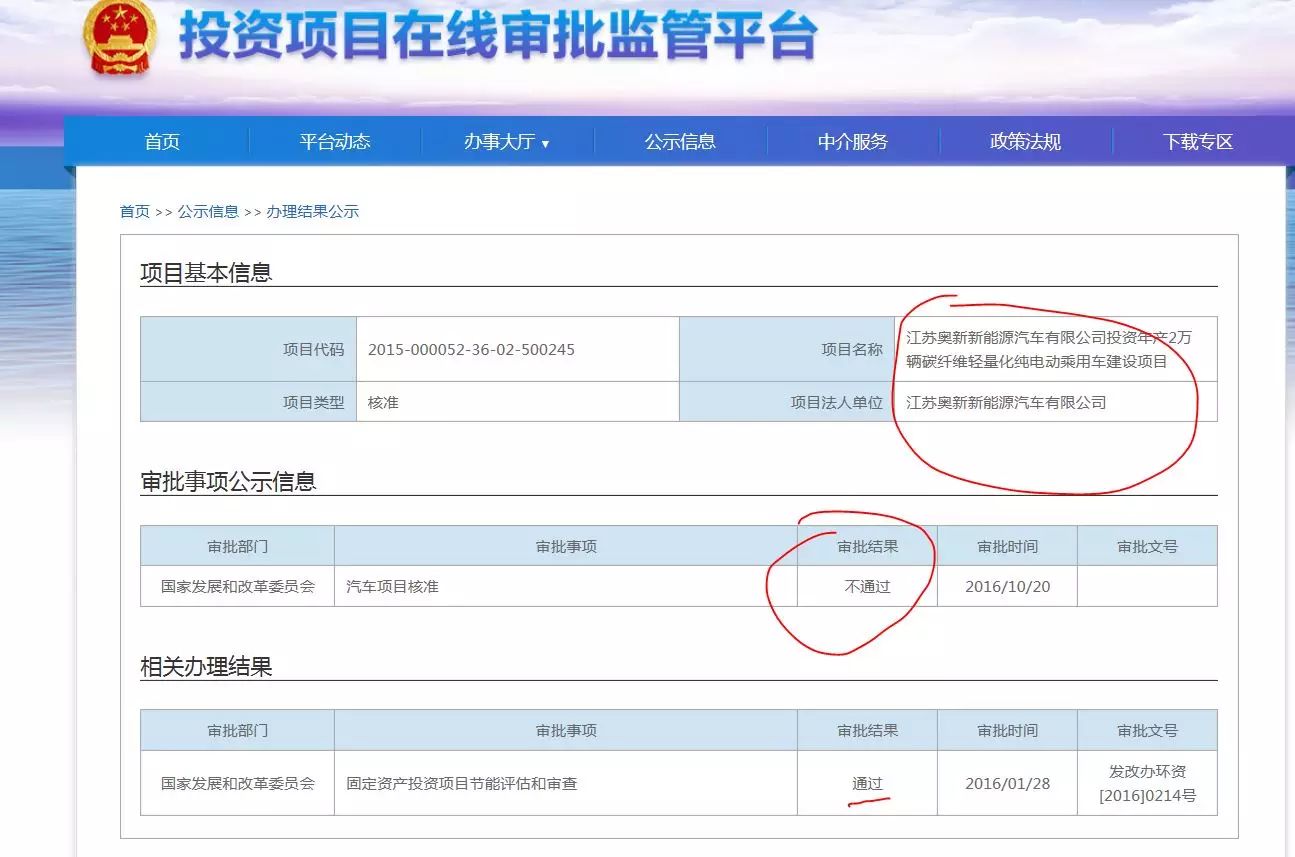The image size is (1295, 857).
Task: Click the date 2016/10/20 cell
Action: (1007, 587)
